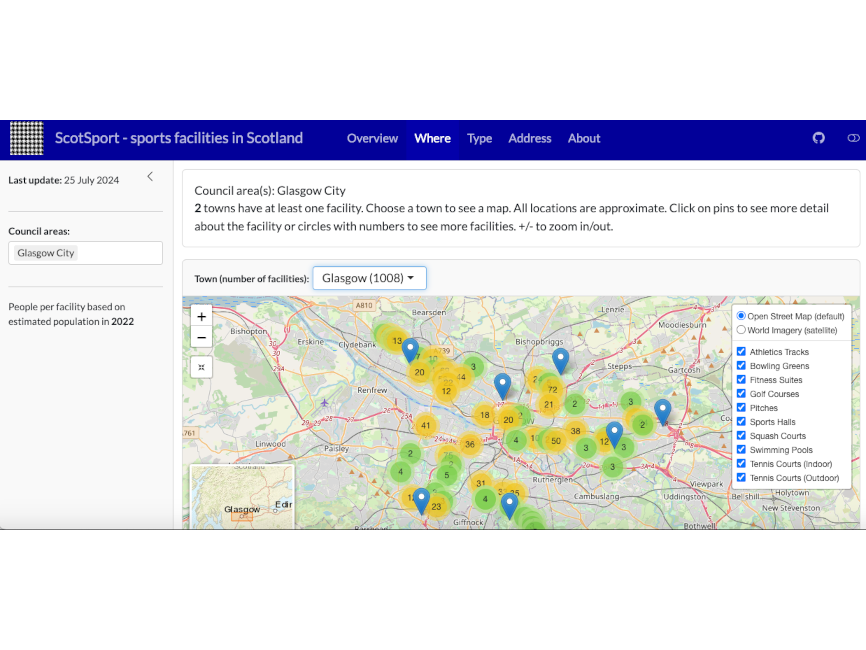Click the minimap overview of Glasgow
The width and height of the screenshot is (866, 650).
242,496
